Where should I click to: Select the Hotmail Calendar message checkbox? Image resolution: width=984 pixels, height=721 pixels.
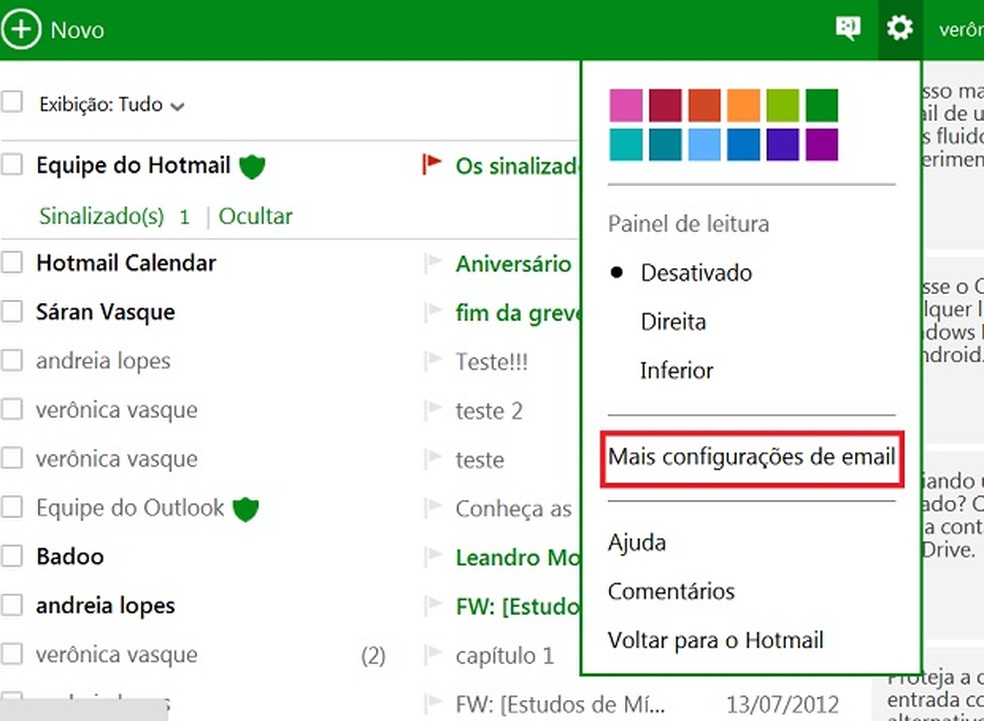(13, 262)
